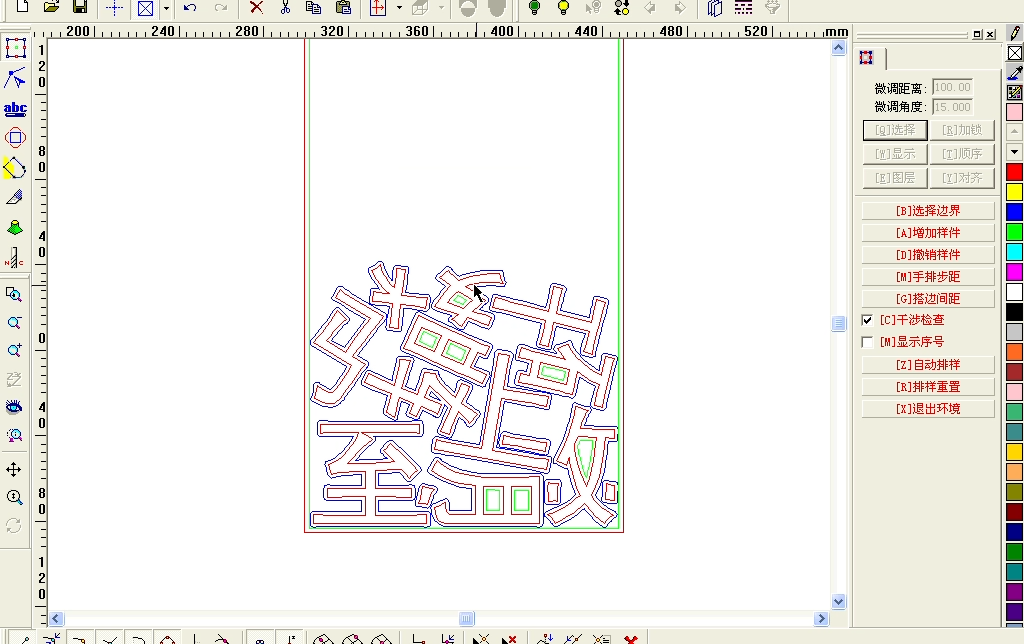This screenshot has height=644, width=1024.
Task: Click the Save floppy disk icon
Action: (x=80, y=8)
